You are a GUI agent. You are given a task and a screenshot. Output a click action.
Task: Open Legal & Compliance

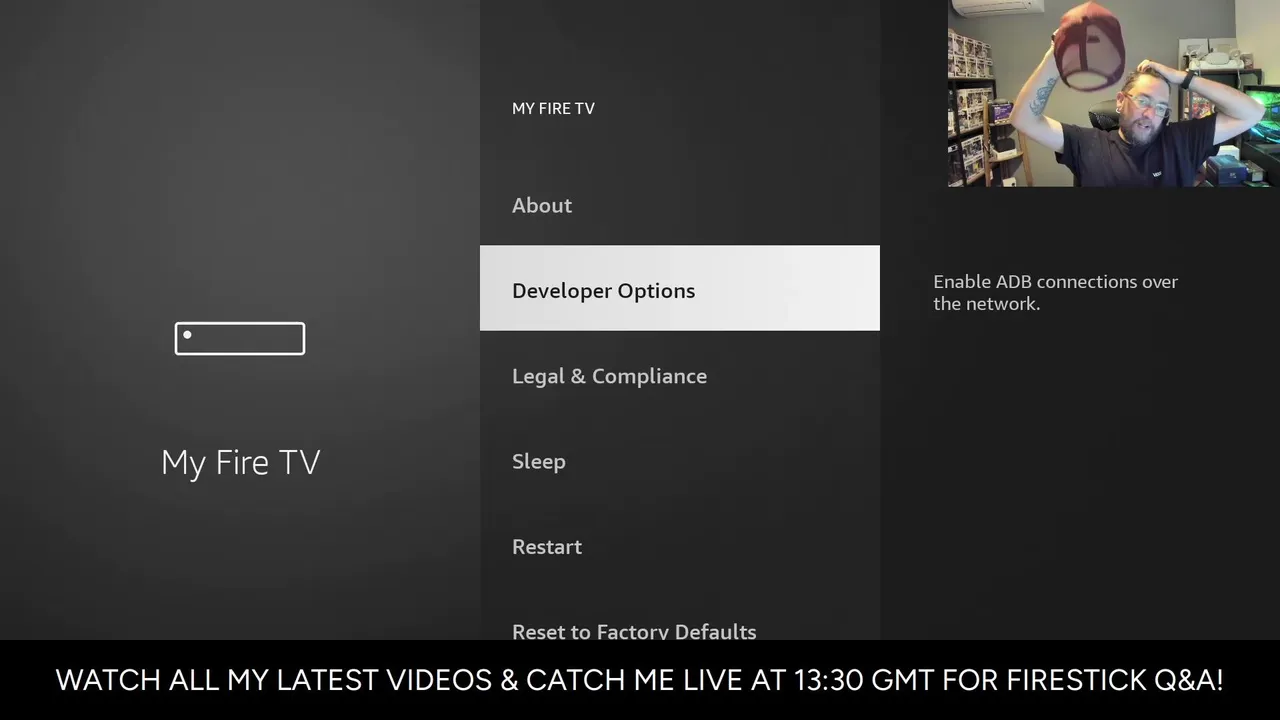[x=680, y=376]
